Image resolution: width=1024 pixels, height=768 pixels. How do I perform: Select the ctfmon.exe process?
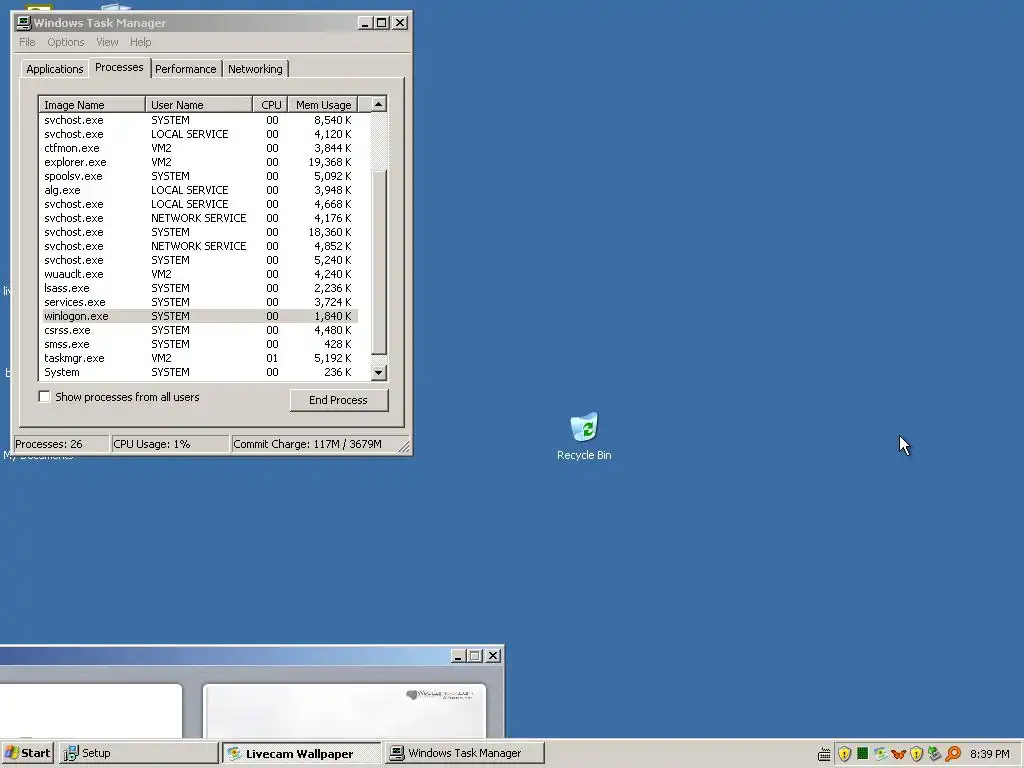198,148
